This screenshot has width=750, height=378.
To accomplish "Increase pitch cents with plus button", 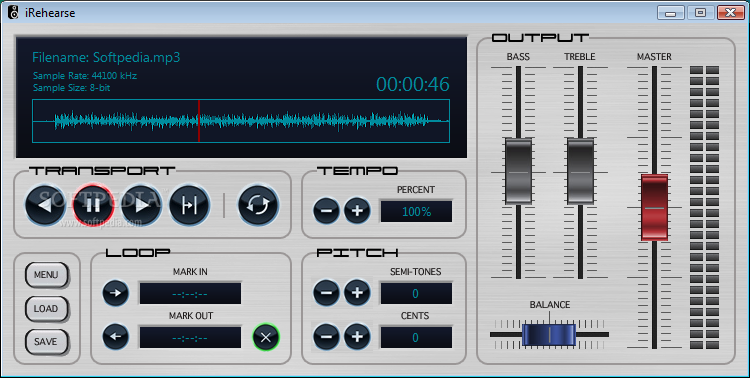I will [x=357, y=337].
